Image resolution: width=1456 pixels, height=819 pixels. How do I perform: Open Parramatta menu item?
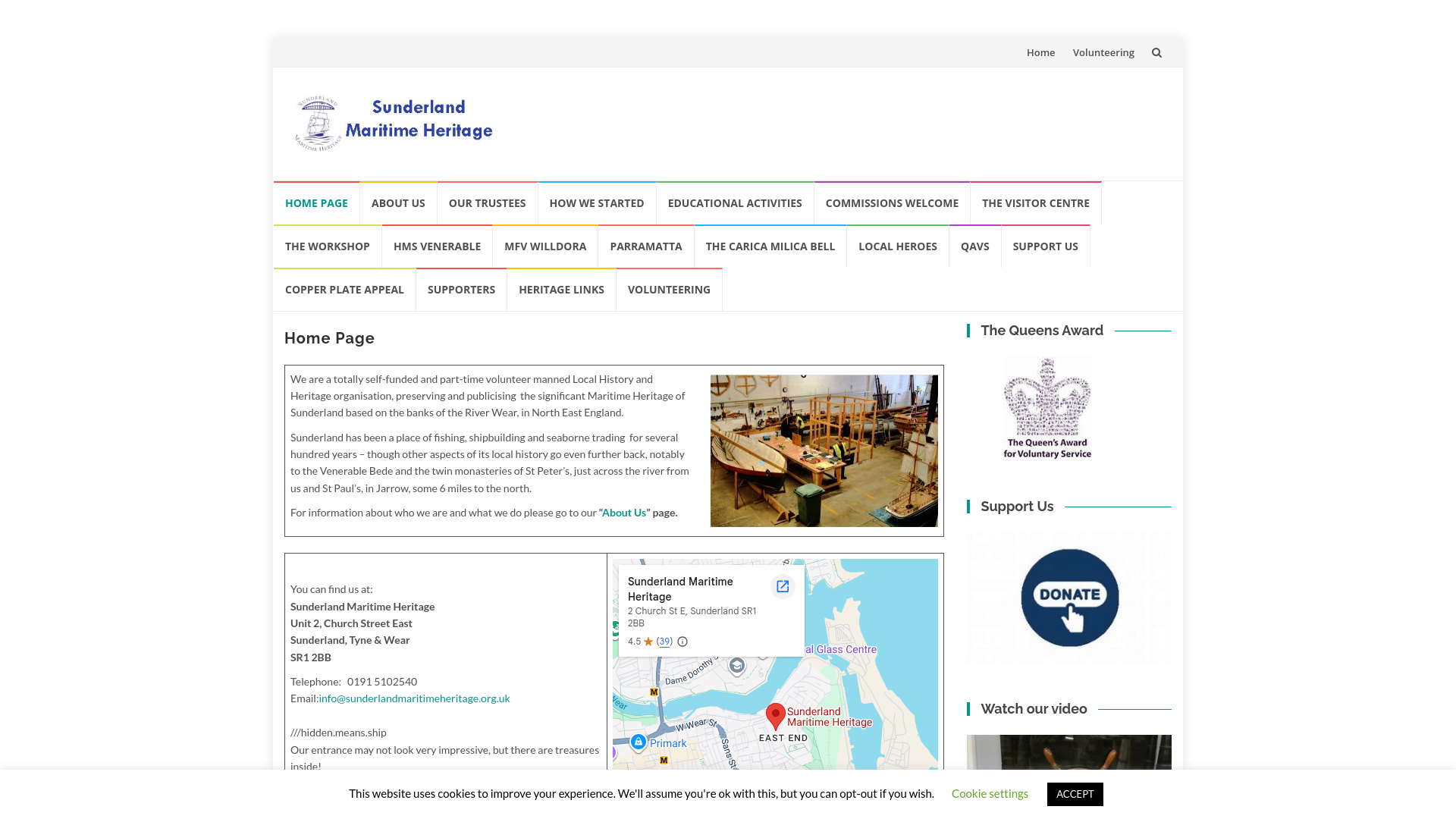click(646, 246)
